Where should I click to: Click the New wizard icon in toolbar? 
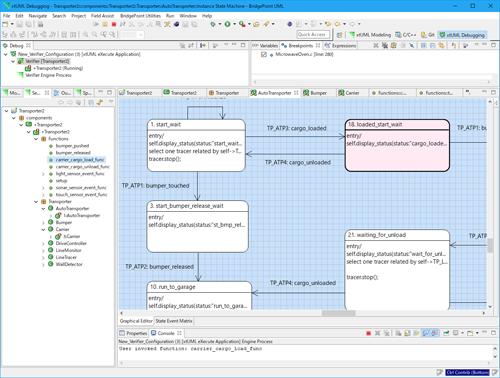point(5,24)
